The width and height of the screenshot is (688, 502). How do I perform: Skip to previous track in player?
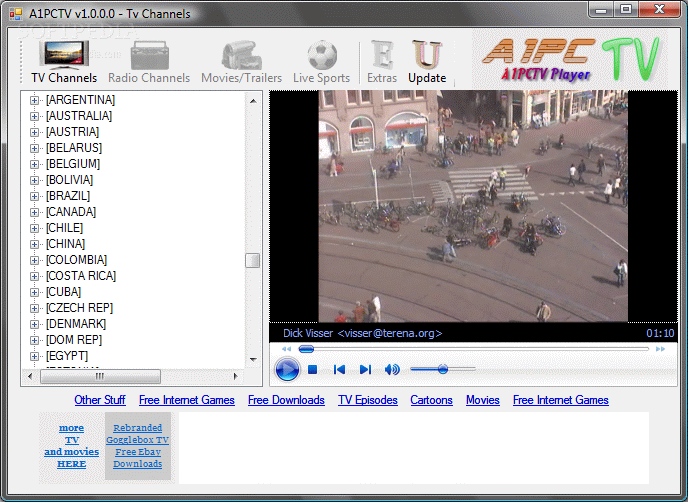pyautogui.click(x=339, y=370)
